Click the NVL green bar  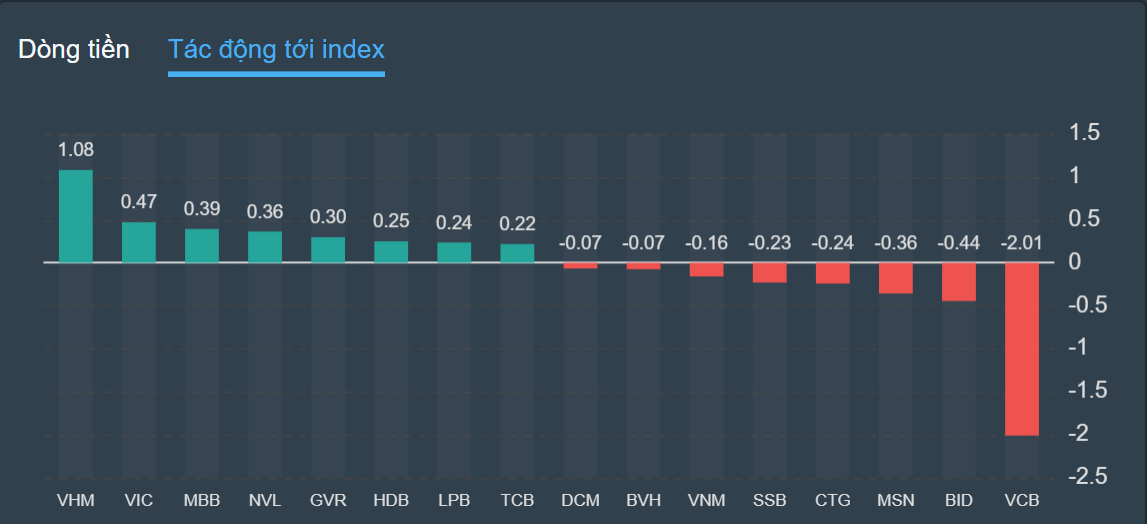[x=265, y=247]
